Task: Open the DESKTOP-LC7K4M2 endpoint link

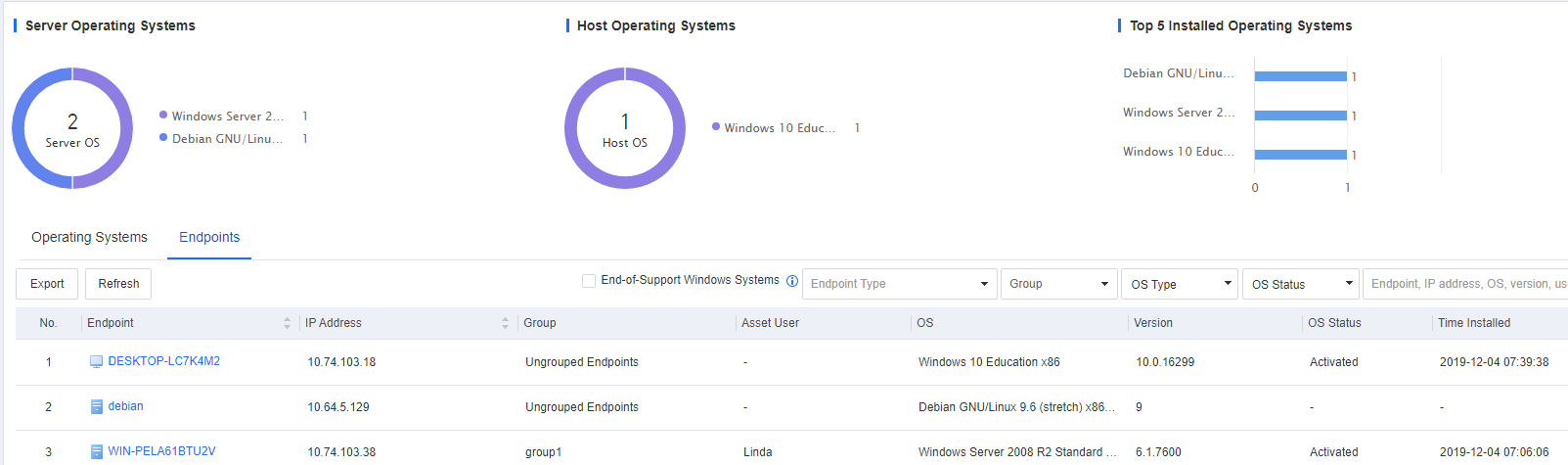Action: pos(163,361)
